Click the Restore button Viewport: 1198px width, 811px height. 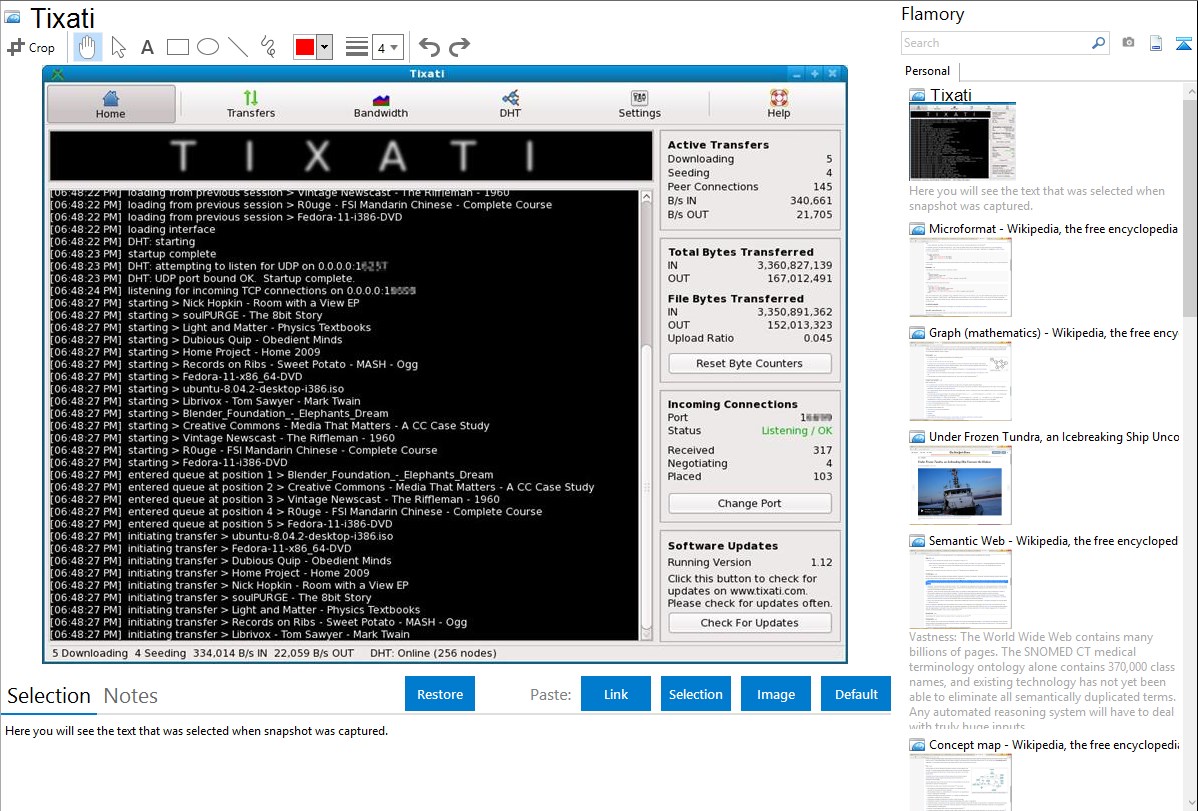(x=440, y=694)
